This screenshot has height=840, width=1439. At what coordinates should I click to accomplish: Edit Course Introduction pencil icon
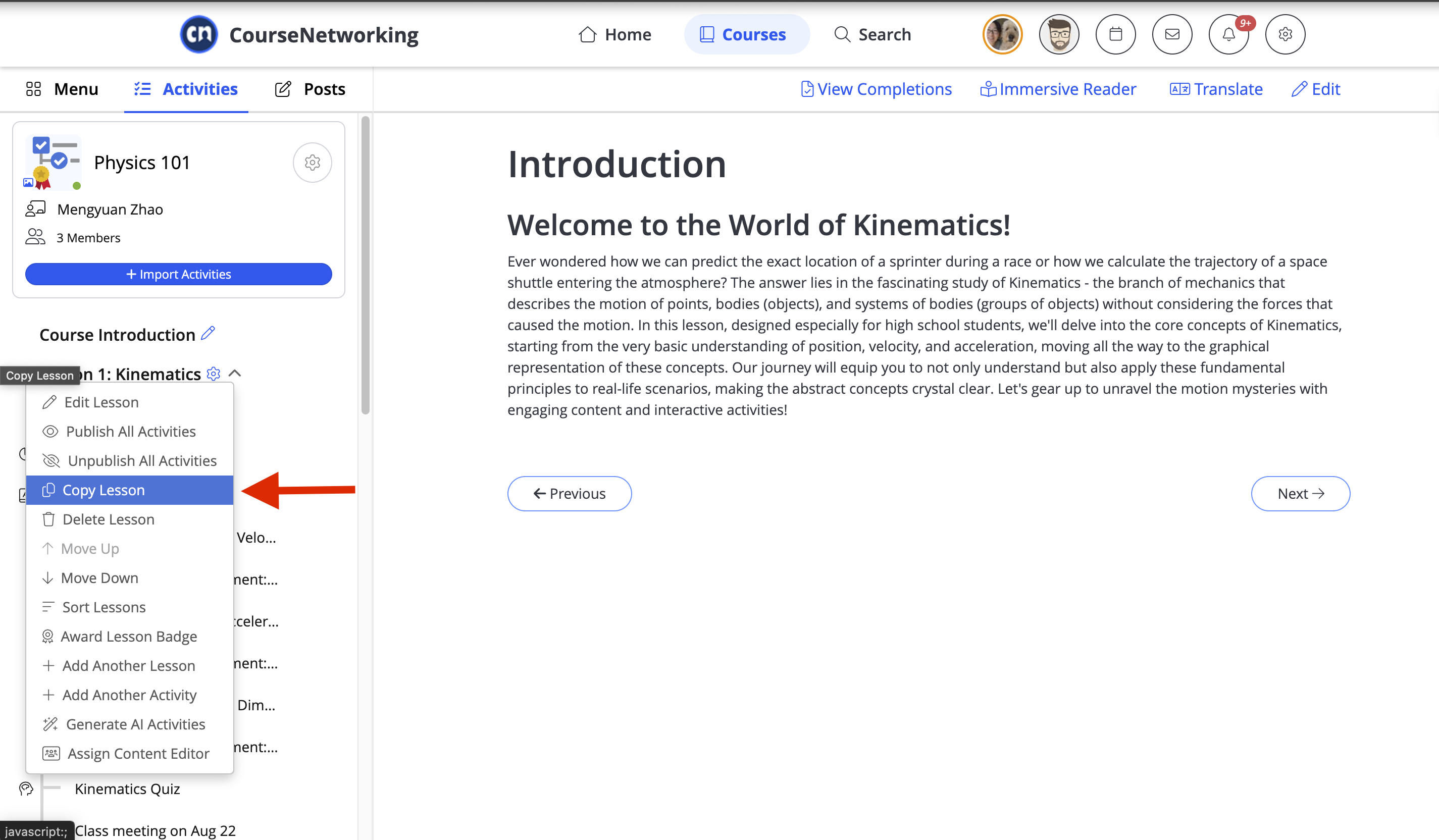(x=208, y=334)
